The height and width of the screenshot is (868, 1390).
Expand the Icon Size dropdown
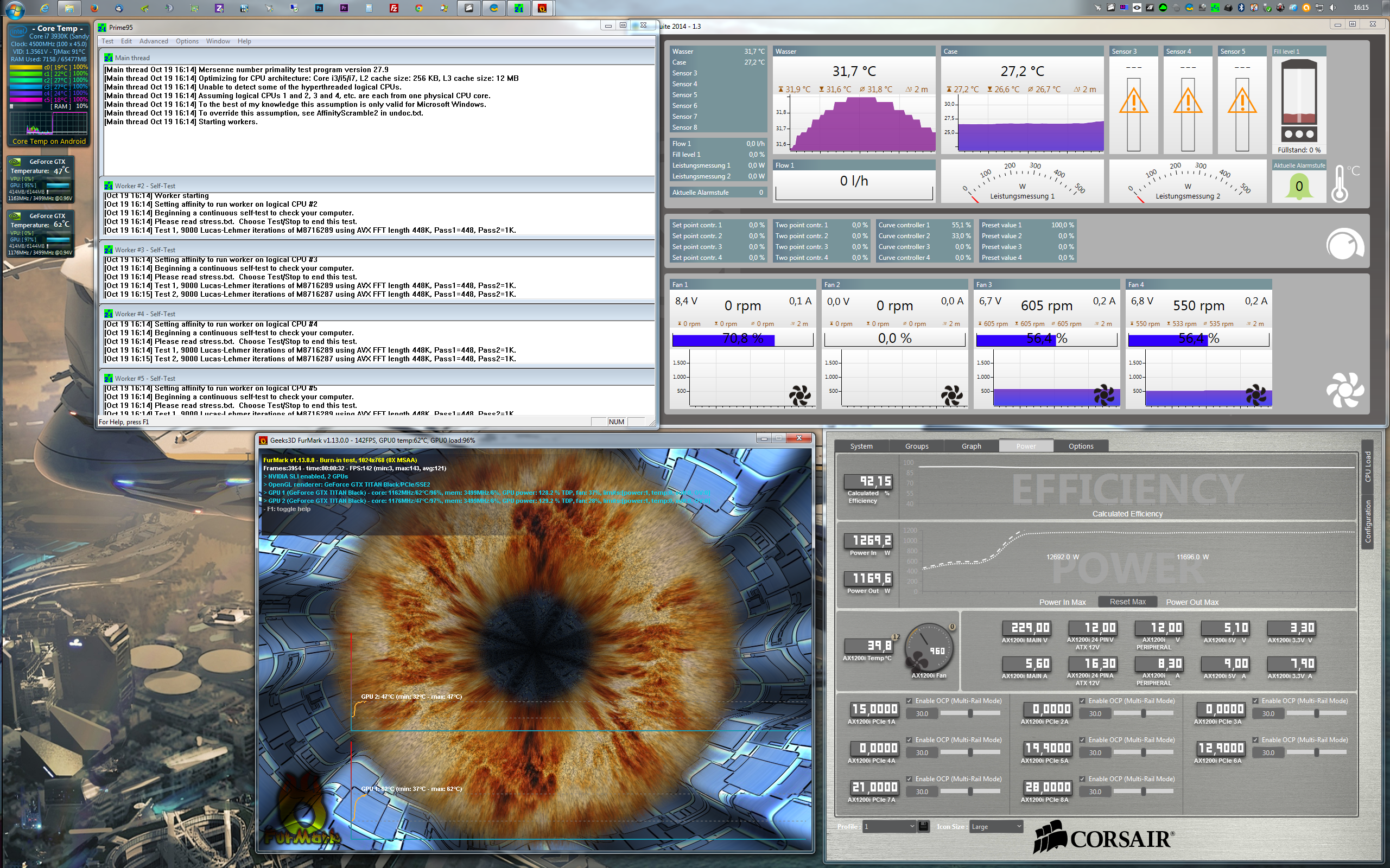coord(997,826)
